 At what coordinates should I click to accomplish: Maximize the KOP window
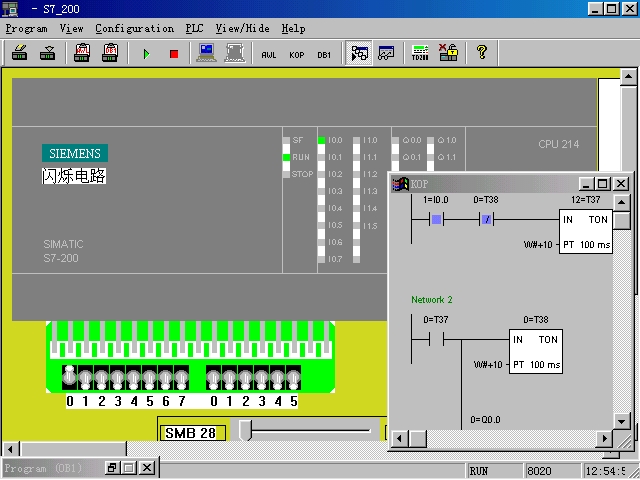[603, 184]
